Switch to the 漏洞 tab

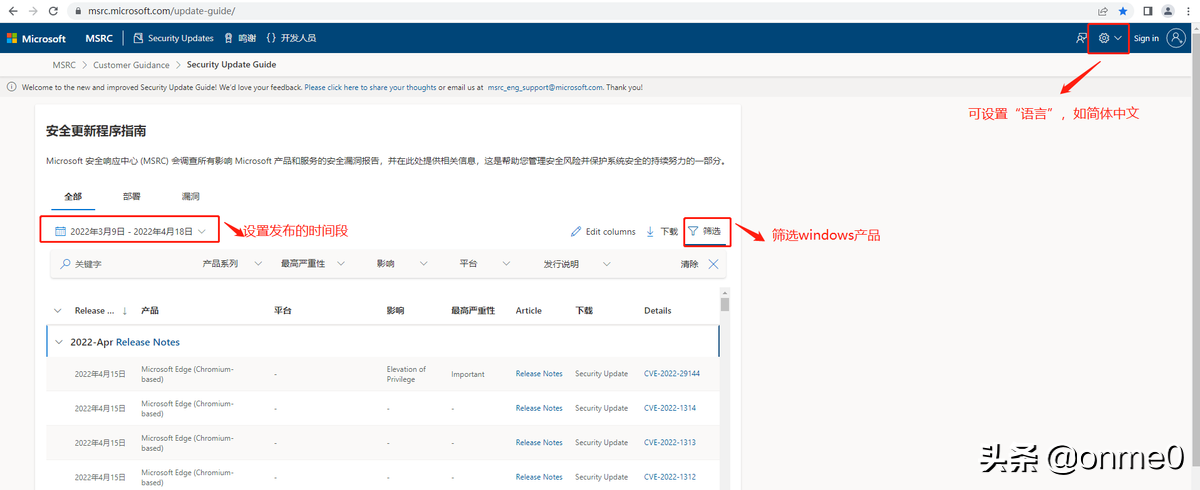tap(190, 197)
